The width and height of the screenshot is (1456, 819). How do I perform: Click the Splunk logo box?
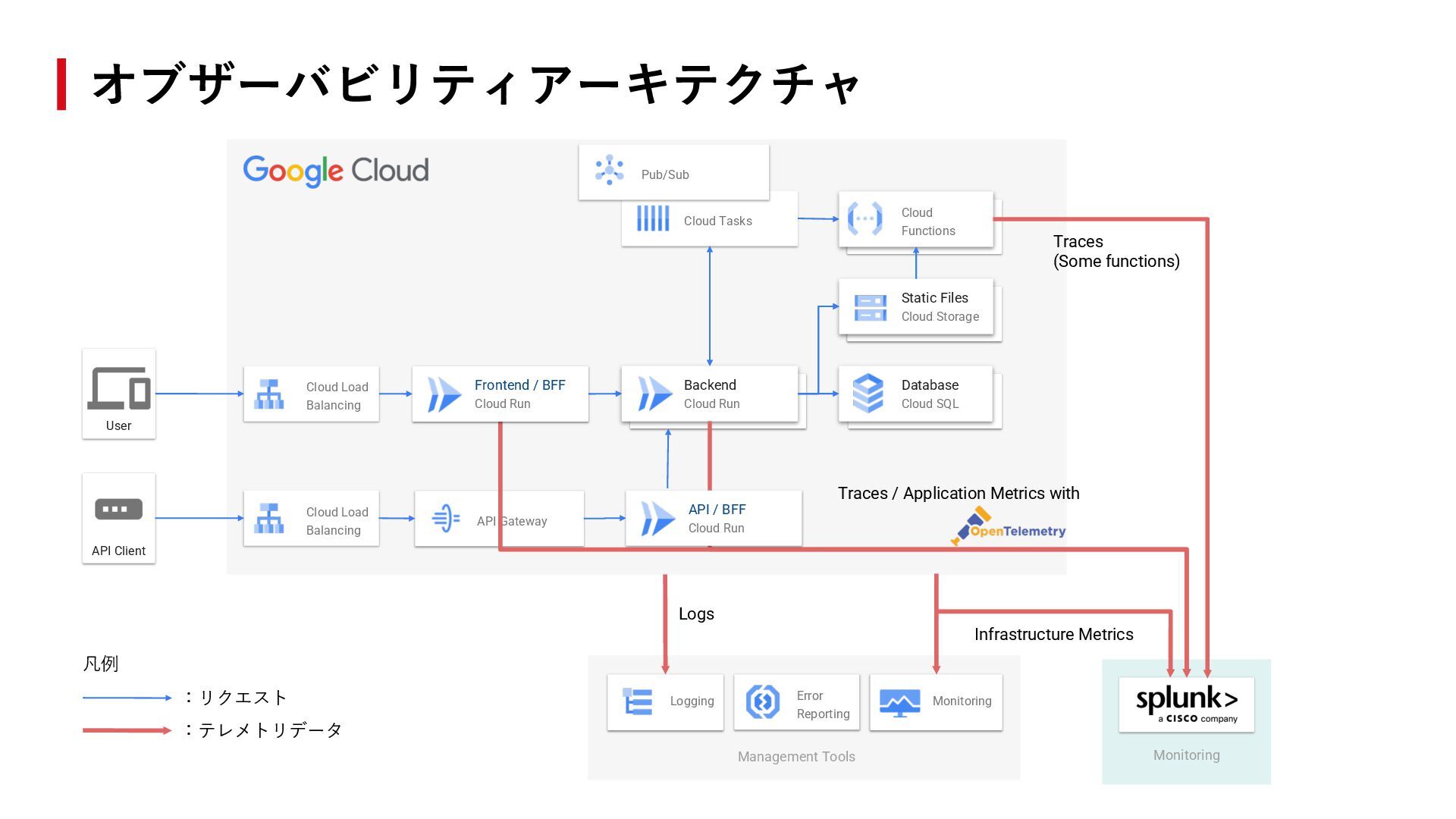(1186, 704)
